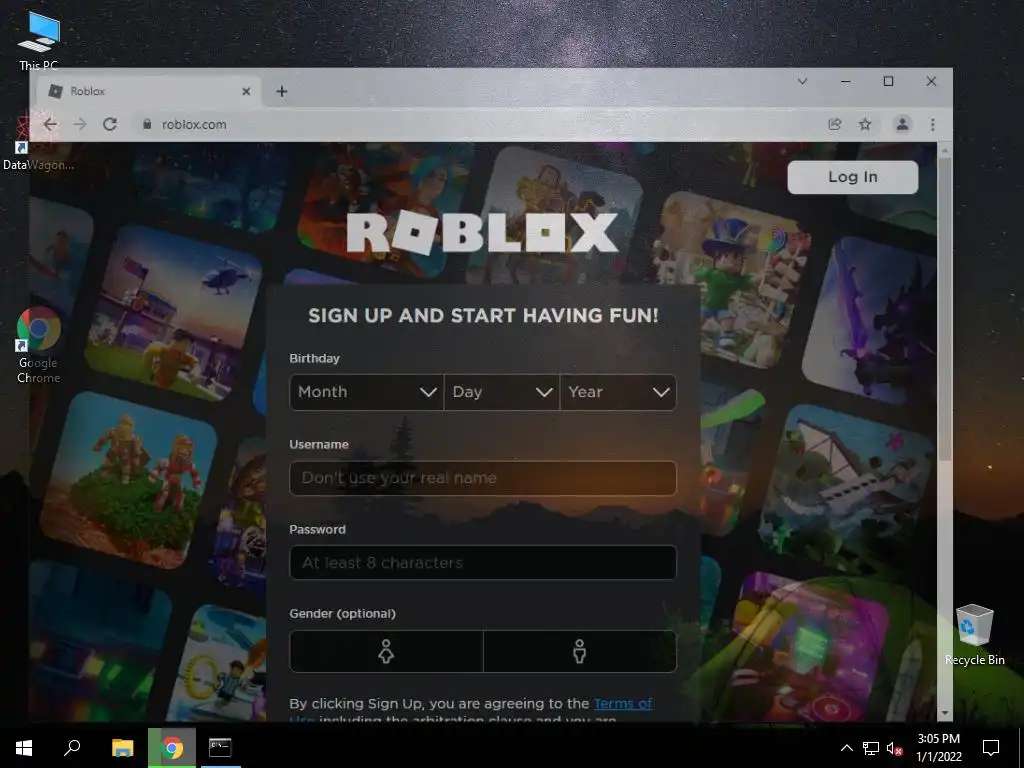Open the tab search chevron

(x=803, y=81)
